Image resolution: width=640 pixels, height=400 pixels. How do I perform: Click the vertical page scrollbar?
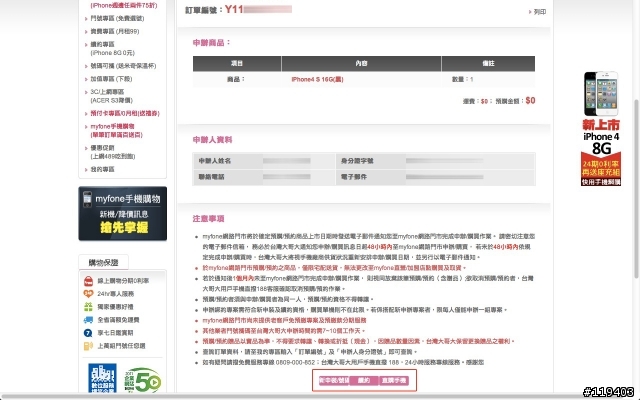tap(636, 189)
